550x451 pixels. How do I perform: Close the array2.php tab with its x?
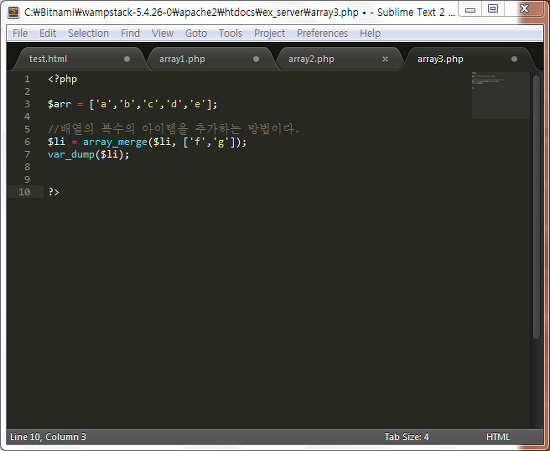click(x=385, y=59)
